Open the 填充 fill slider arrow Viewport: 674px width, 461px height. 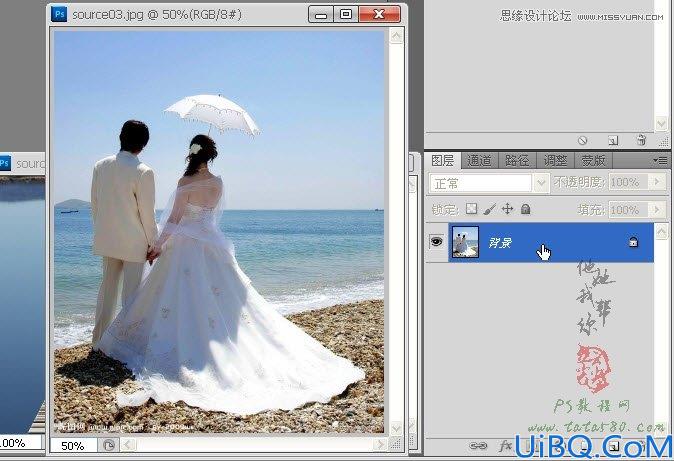[658, 209]
